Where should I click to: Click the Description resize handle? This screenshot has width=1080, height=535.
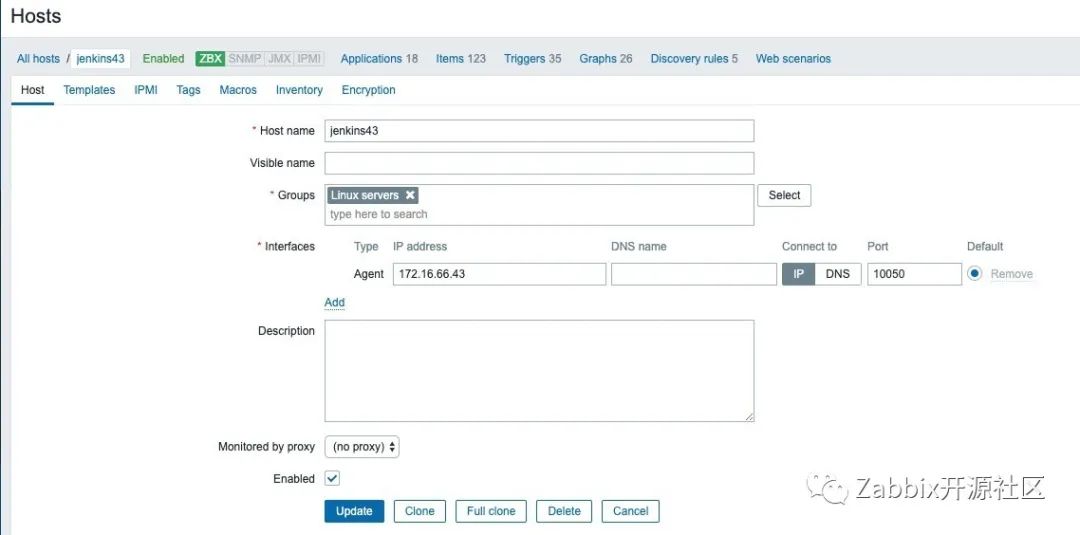tap(749, 417)
